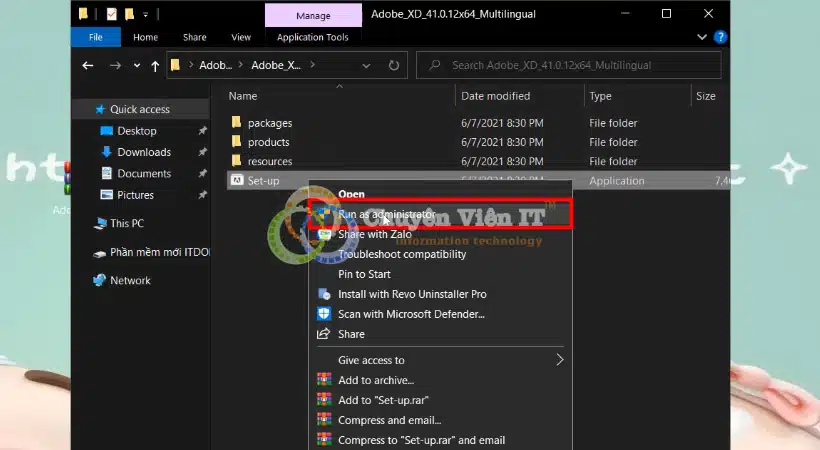Open the blue File menu button
820x450 pixels.
tap(96, 37)
